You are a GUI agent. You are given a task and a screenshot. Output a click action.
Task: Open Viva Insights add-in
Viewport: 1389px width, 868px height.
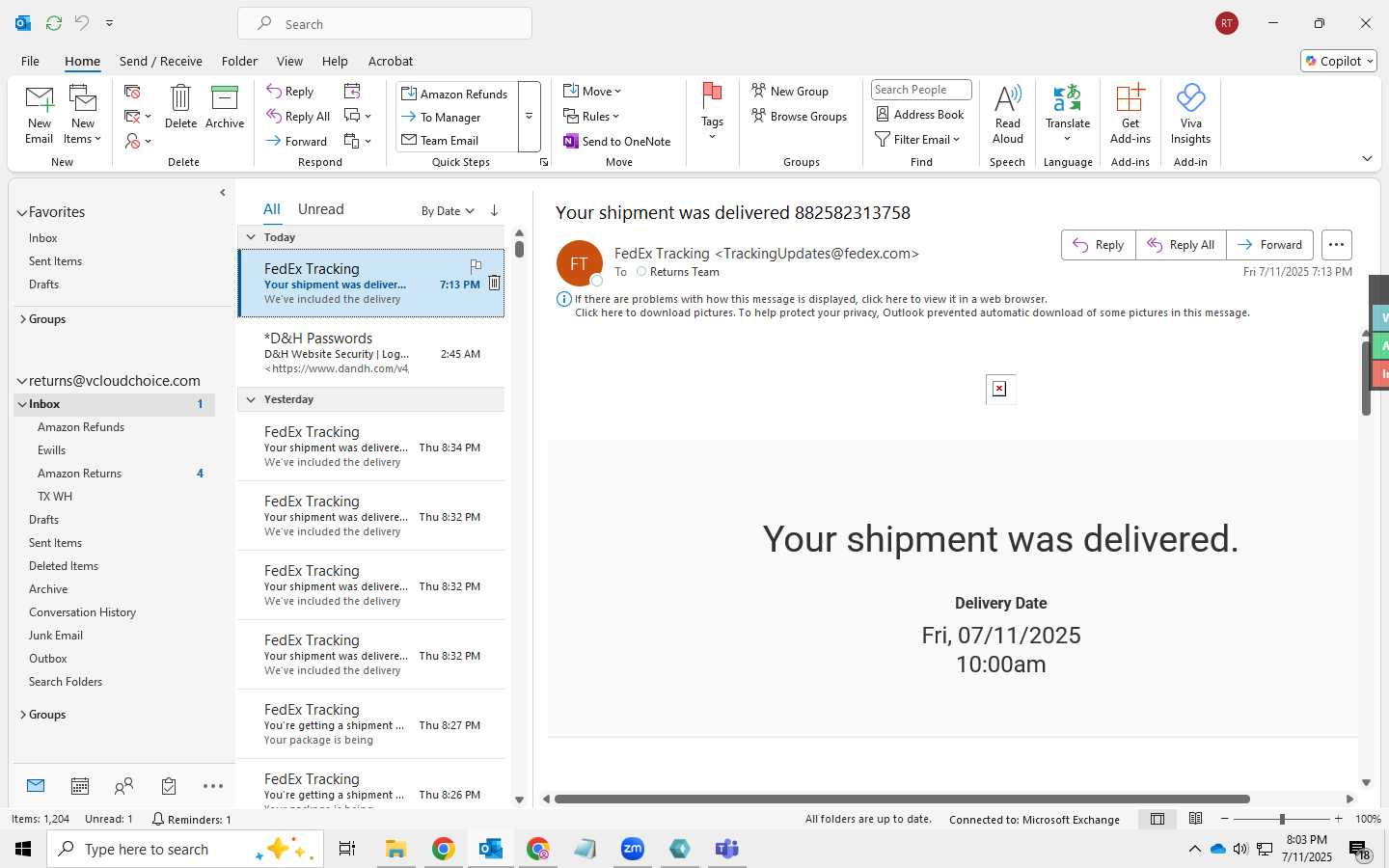[x=1191, y=114]
